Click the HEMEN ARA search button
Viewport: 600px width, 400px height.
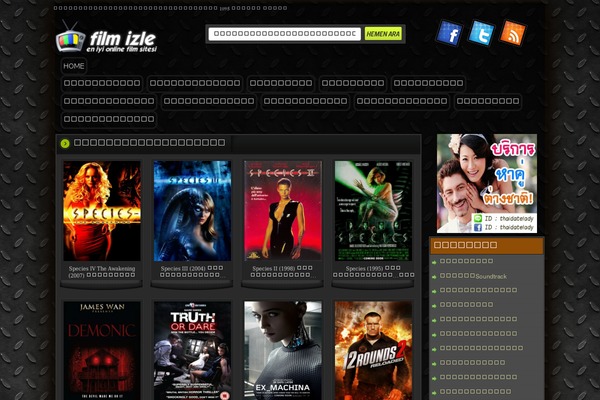pos(383,34)
